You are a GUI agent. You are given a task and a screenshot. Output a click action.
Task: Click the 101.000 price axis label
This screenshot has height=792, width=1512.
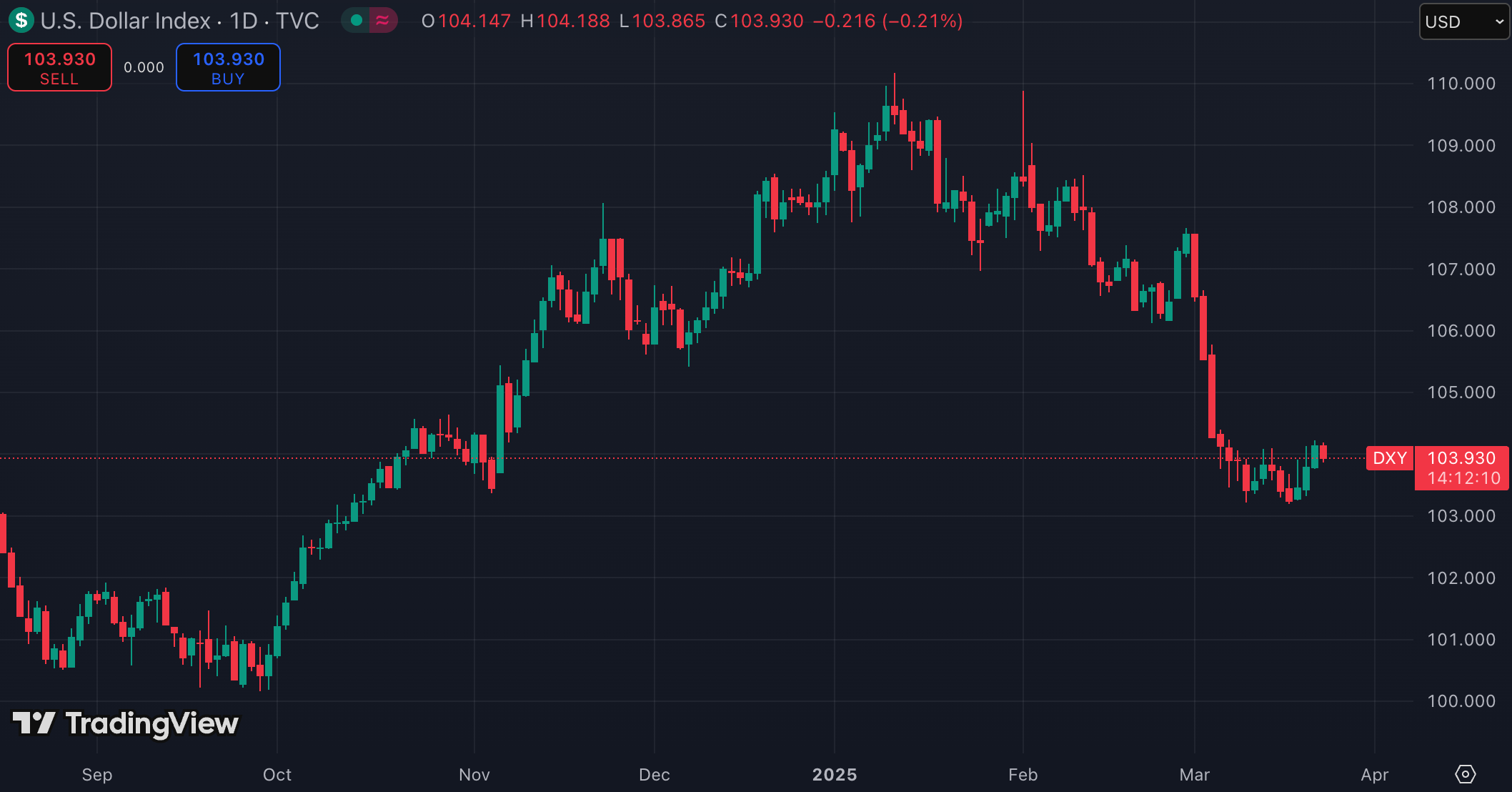click(1461, 640)
